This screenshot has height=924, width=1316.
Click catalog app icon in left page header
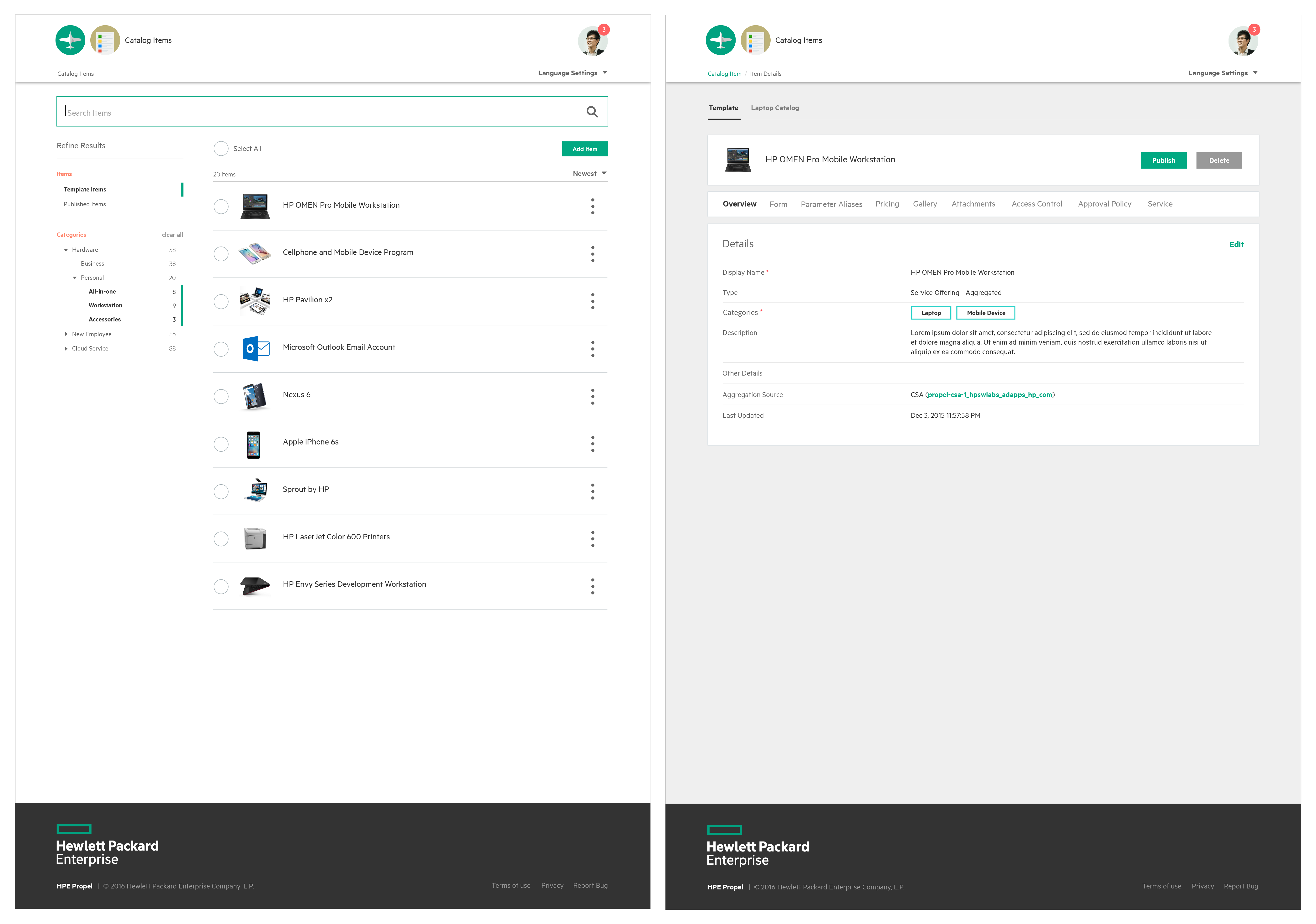pyautogui.click(x=105, y=40)
